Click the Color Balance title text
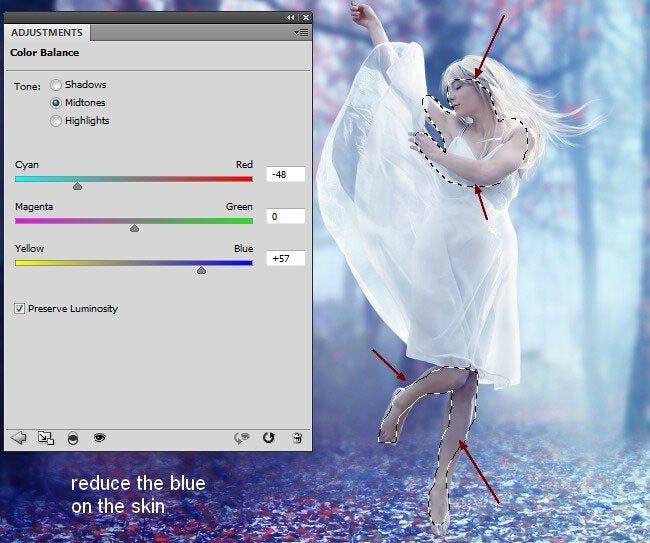Screen dimensions: 650x543 44,53
